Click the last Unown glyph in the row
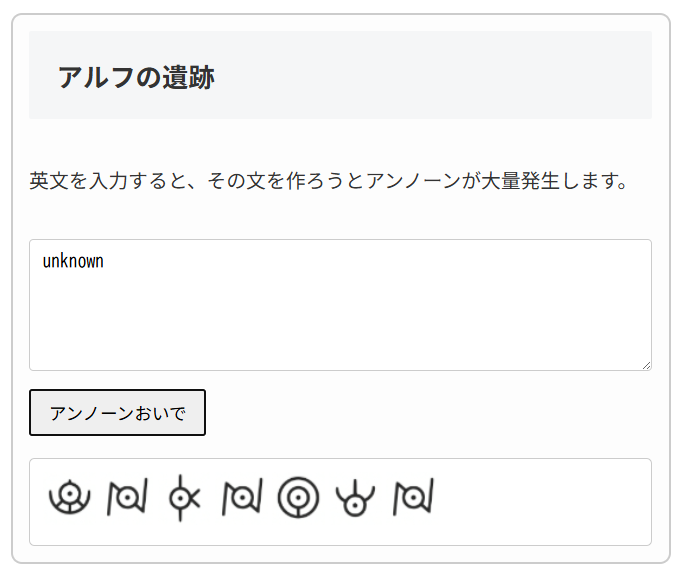685x587 pixels. [412, 497]
